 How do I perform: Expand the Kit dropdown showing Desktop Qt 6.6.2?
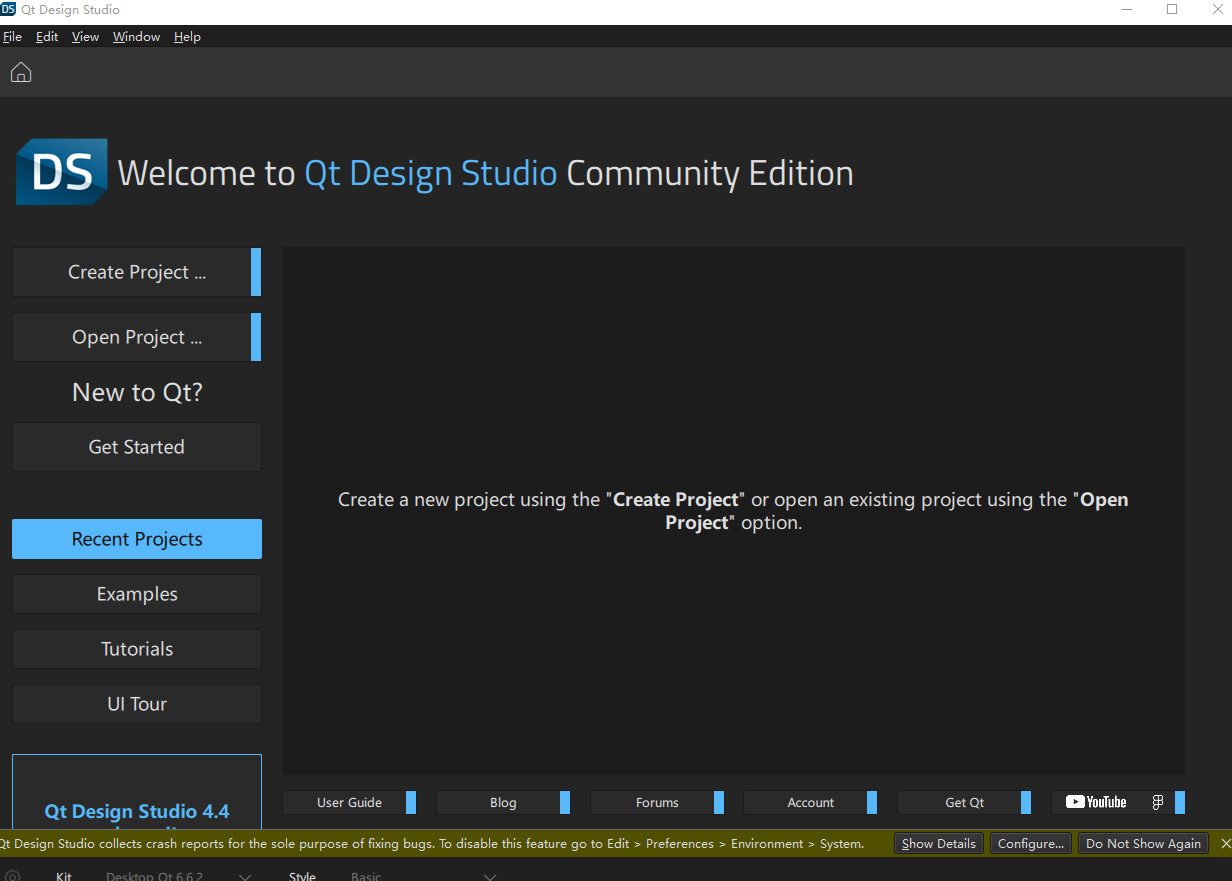(176, 876)
